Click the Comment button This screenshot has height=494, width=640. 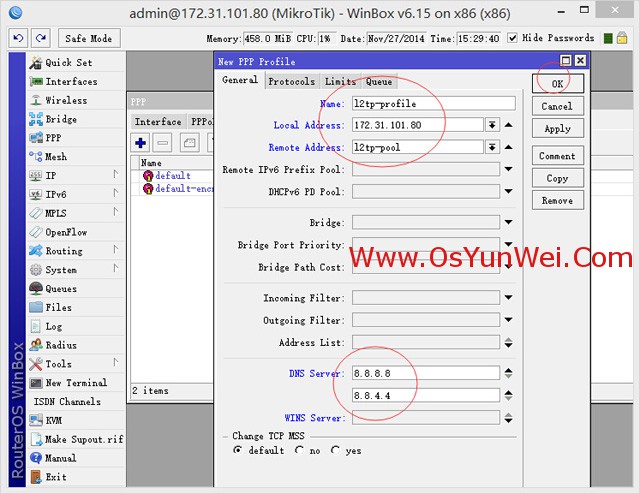click(x=558, y=156)
